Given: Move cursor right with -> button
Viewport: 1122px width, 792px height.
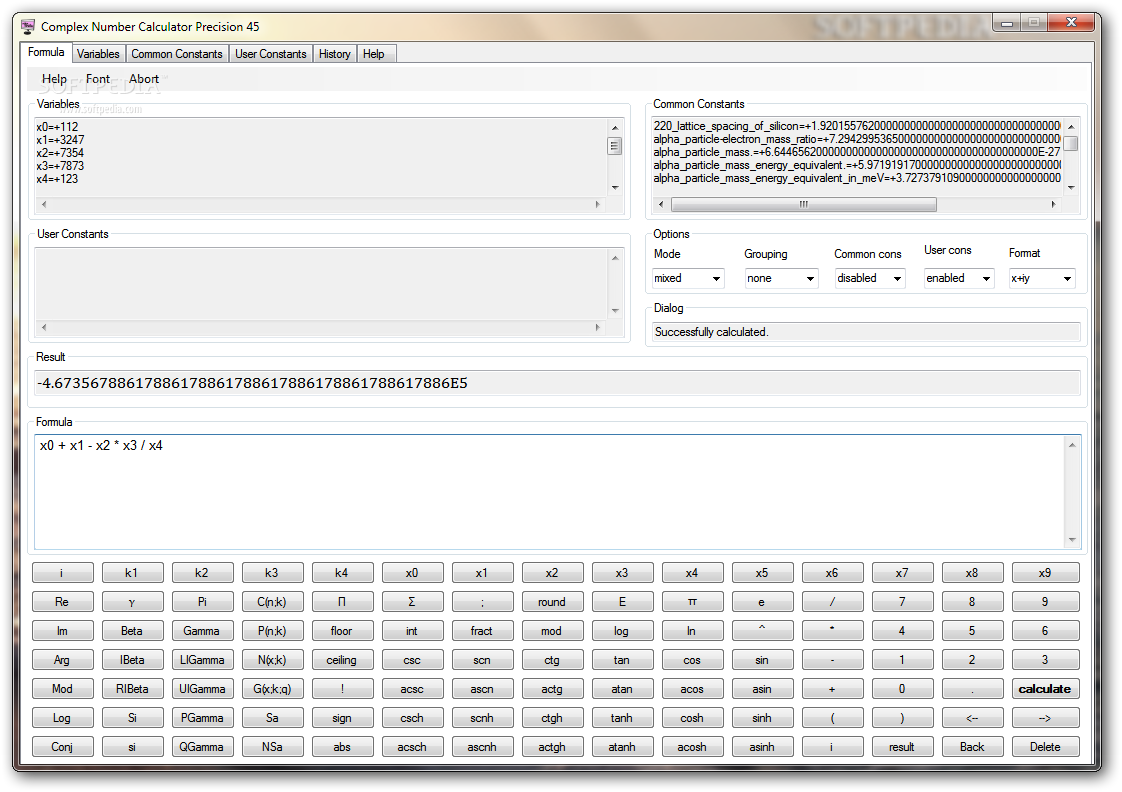Looking at the screenshot, I should [1045, 718].
